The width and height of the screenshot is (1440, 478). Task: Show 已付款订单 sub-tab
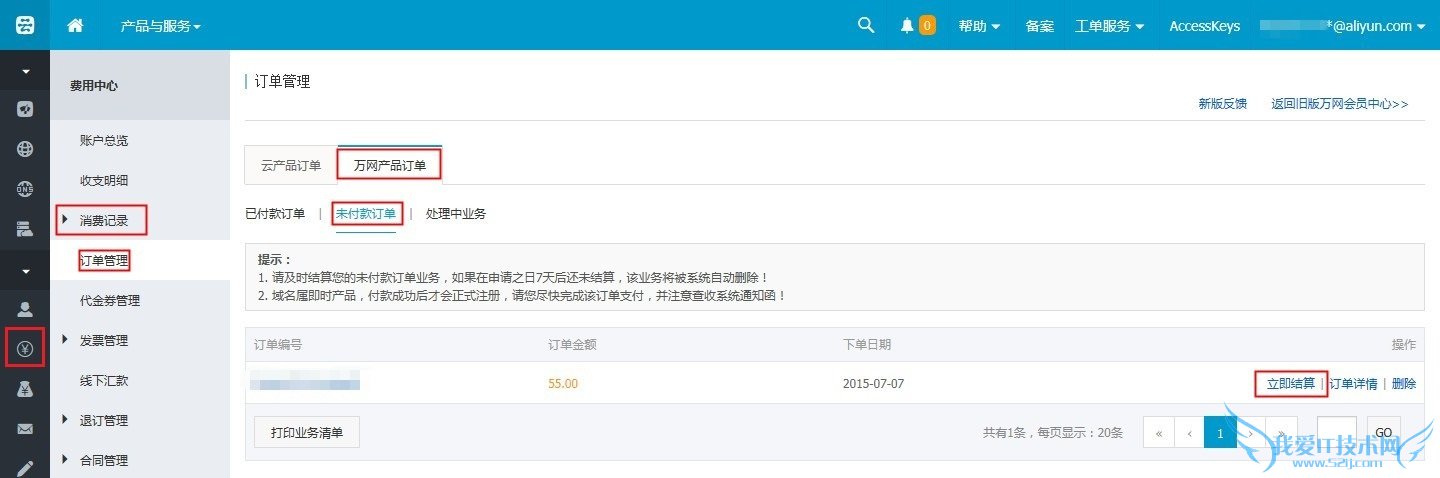(275, 214)
